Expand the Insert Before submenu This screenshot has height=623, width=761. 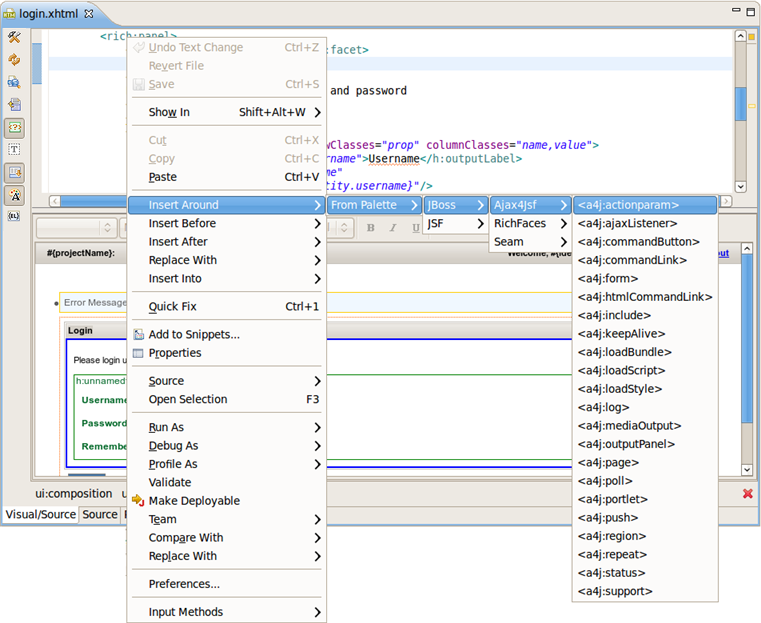227,223
